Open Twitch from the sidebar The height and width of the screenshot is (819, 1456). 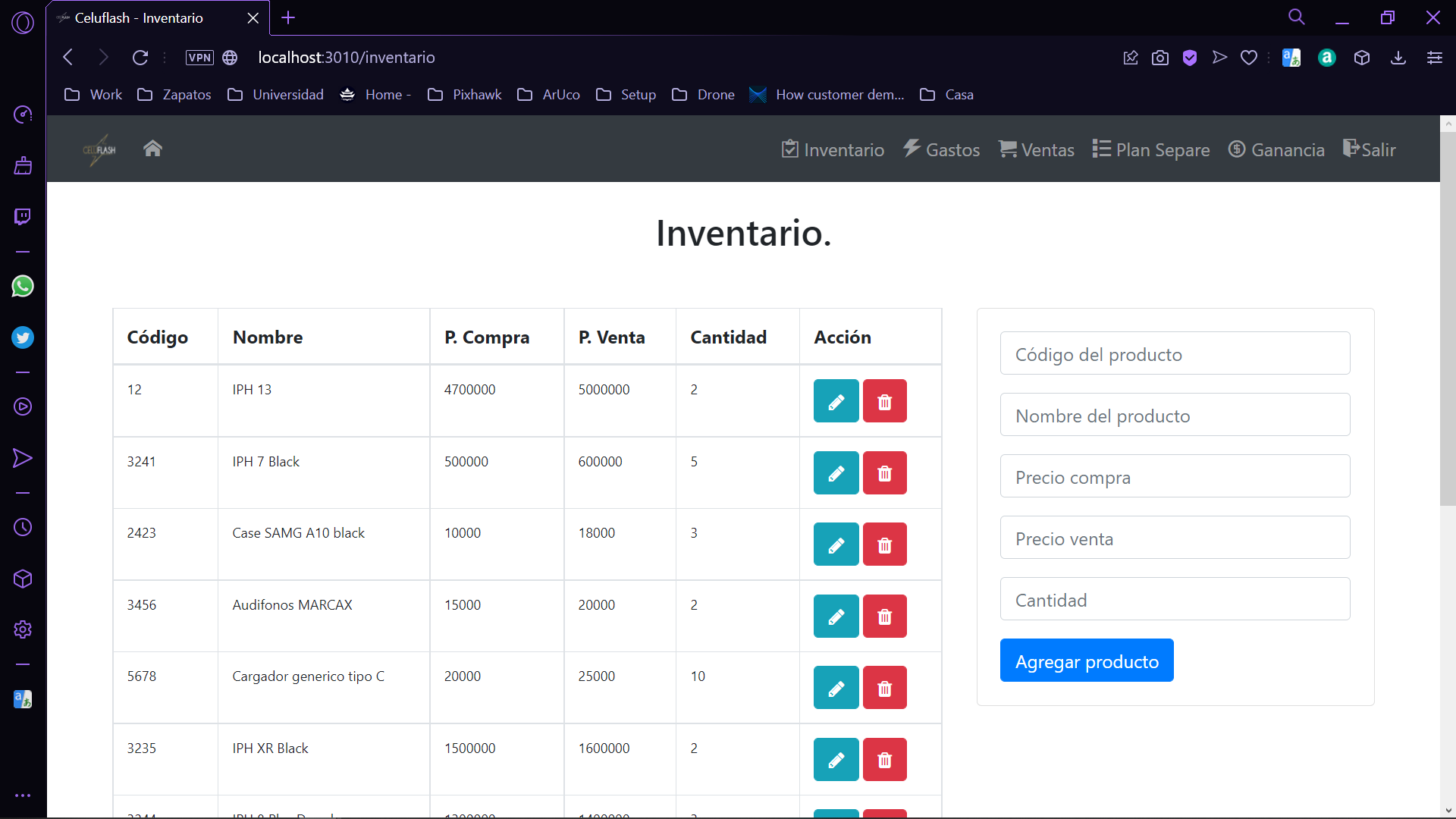pyautogui.click(x=23, y=217)
